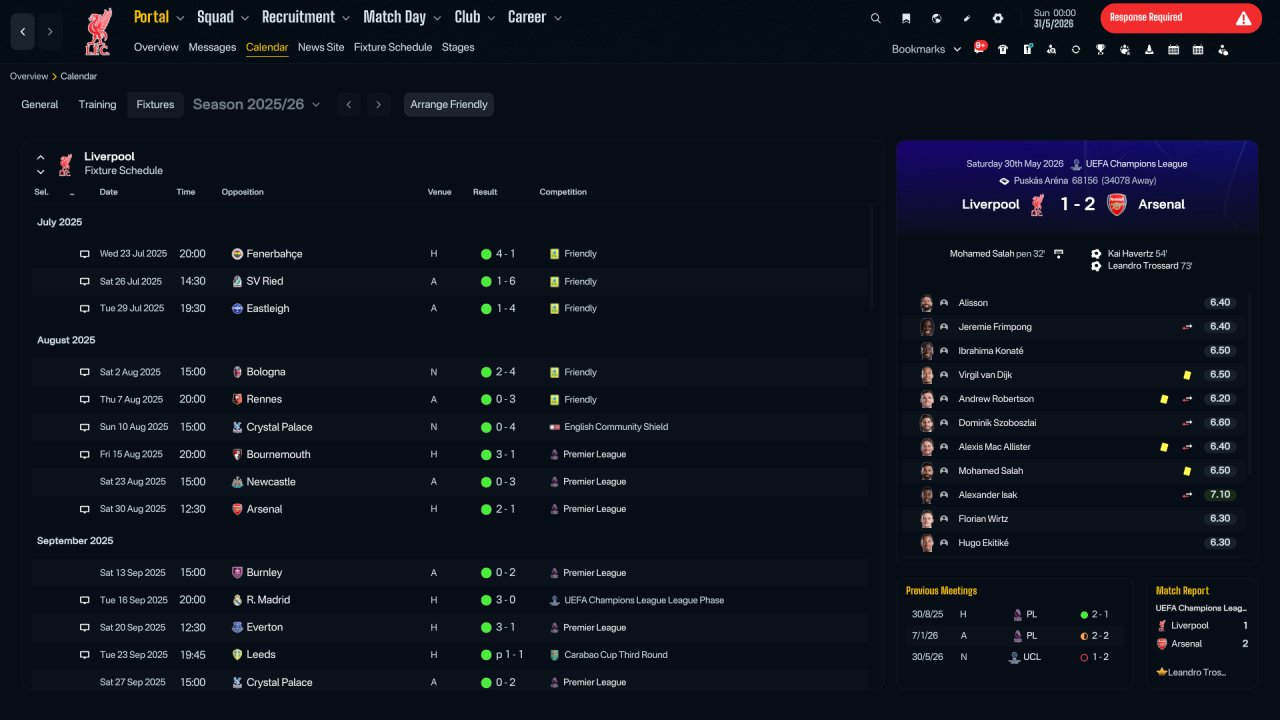
Task: Click the Fenerbahçe opposition name
Action: coord(275,254)
